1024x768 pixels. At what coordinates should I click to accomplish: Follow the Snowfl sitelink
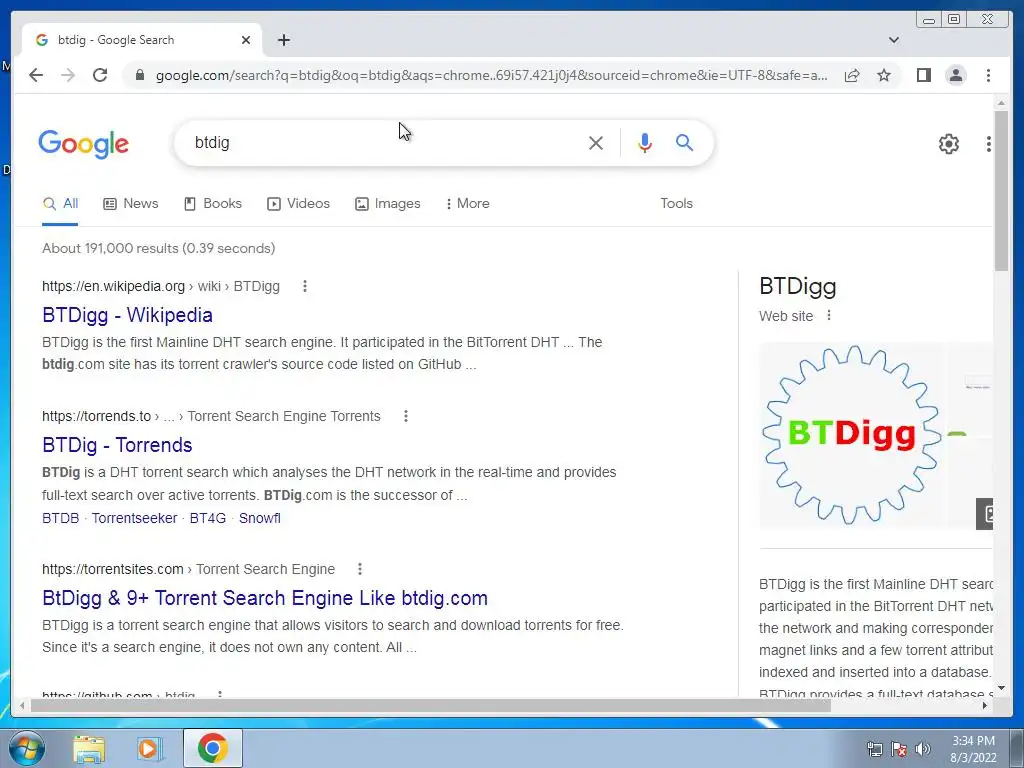[x=260, y=518]
